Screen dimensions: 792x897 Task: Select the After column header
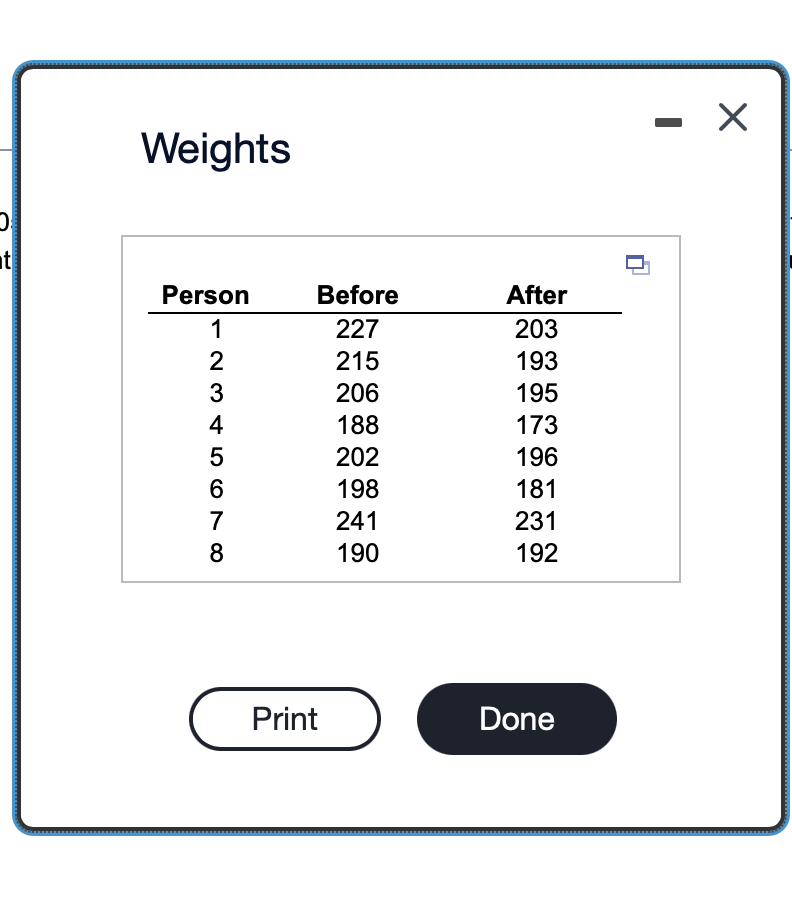[536, 295]
